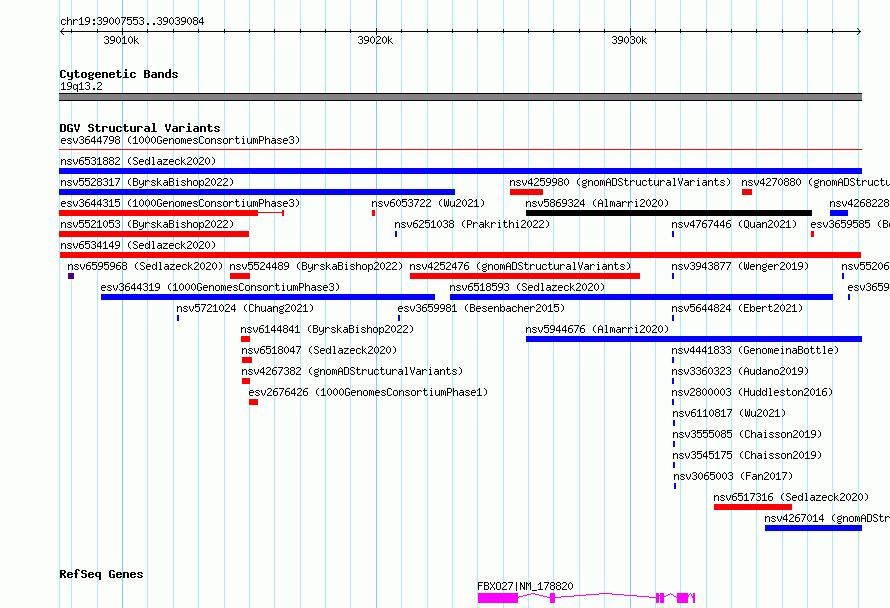Select nsv4267382 (gnomADStructuralVariants) label
Viewport: 890px width, 608px height.
352,371
